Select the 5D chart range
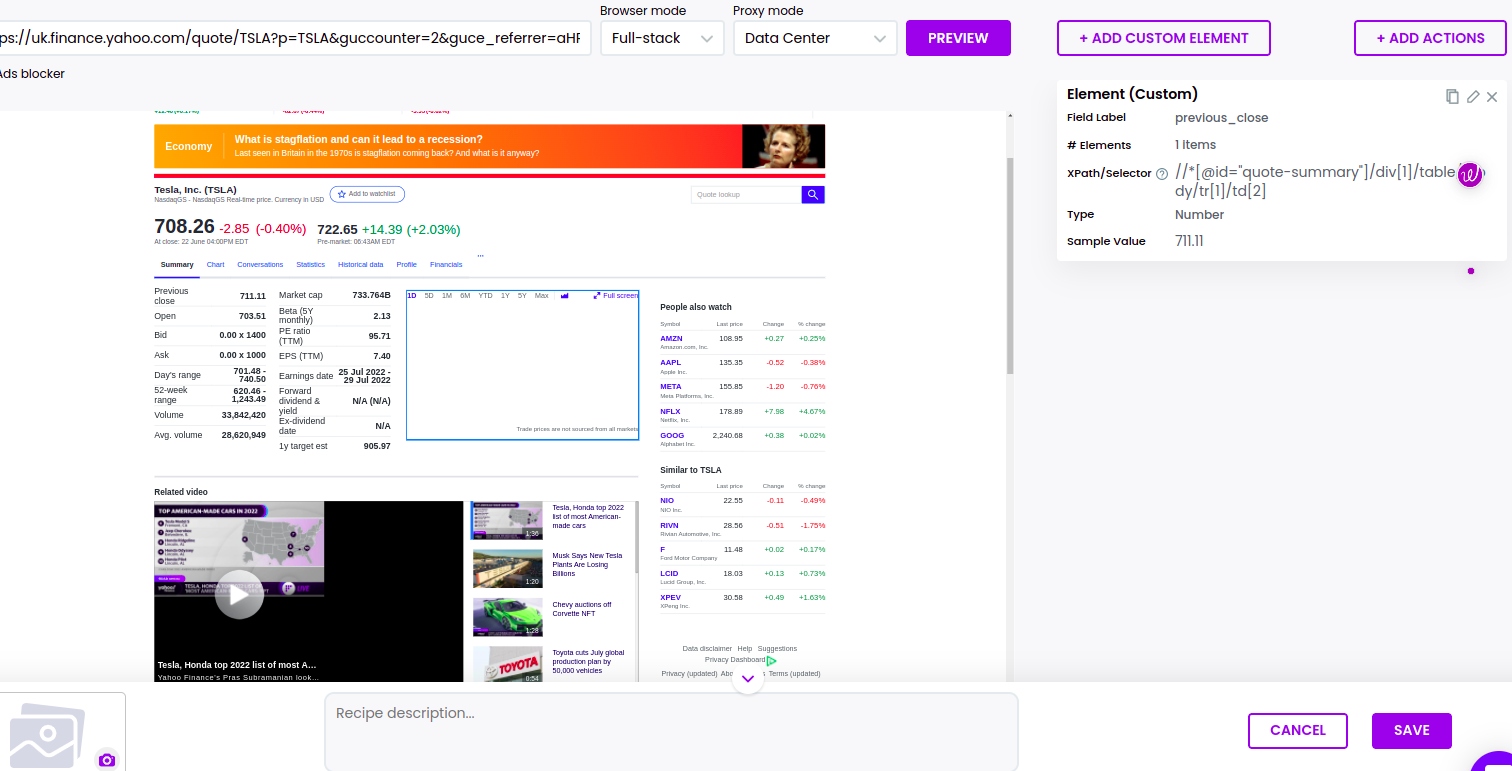This screenshot has height=771, width=1512. (x=429, y=296)
